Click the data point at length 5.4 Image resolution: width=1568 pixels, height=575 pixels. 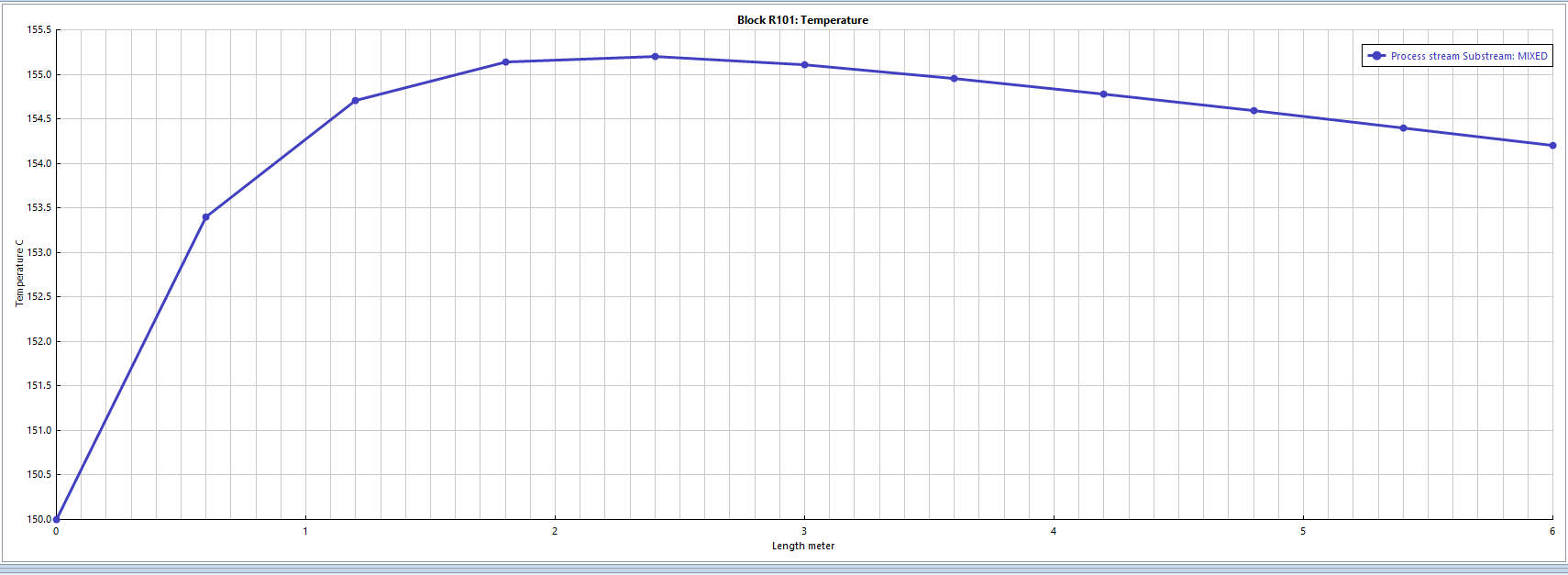pyautogui.click(x=1403, y=128)
